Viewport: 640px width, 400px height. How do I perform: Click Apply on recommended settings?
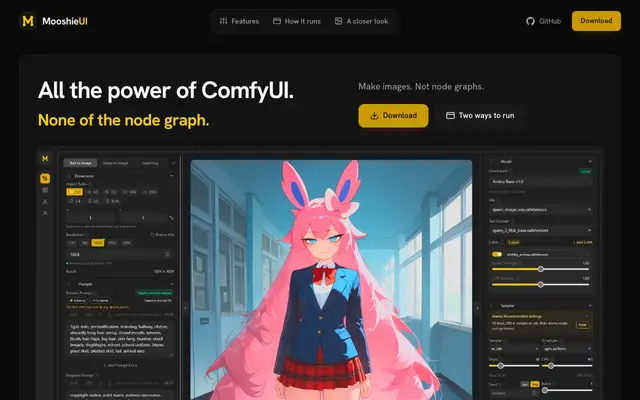pos(582,325)
